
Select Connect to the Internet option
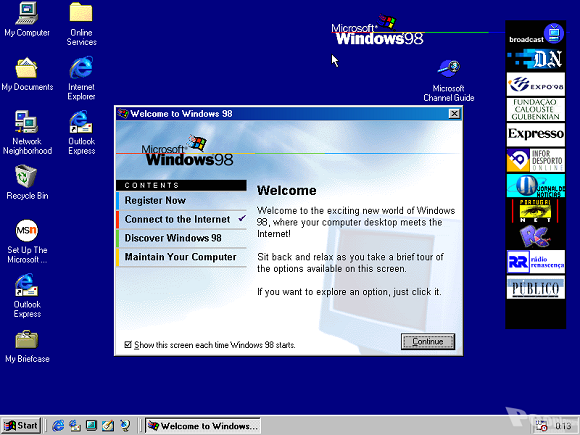(181, 219)
